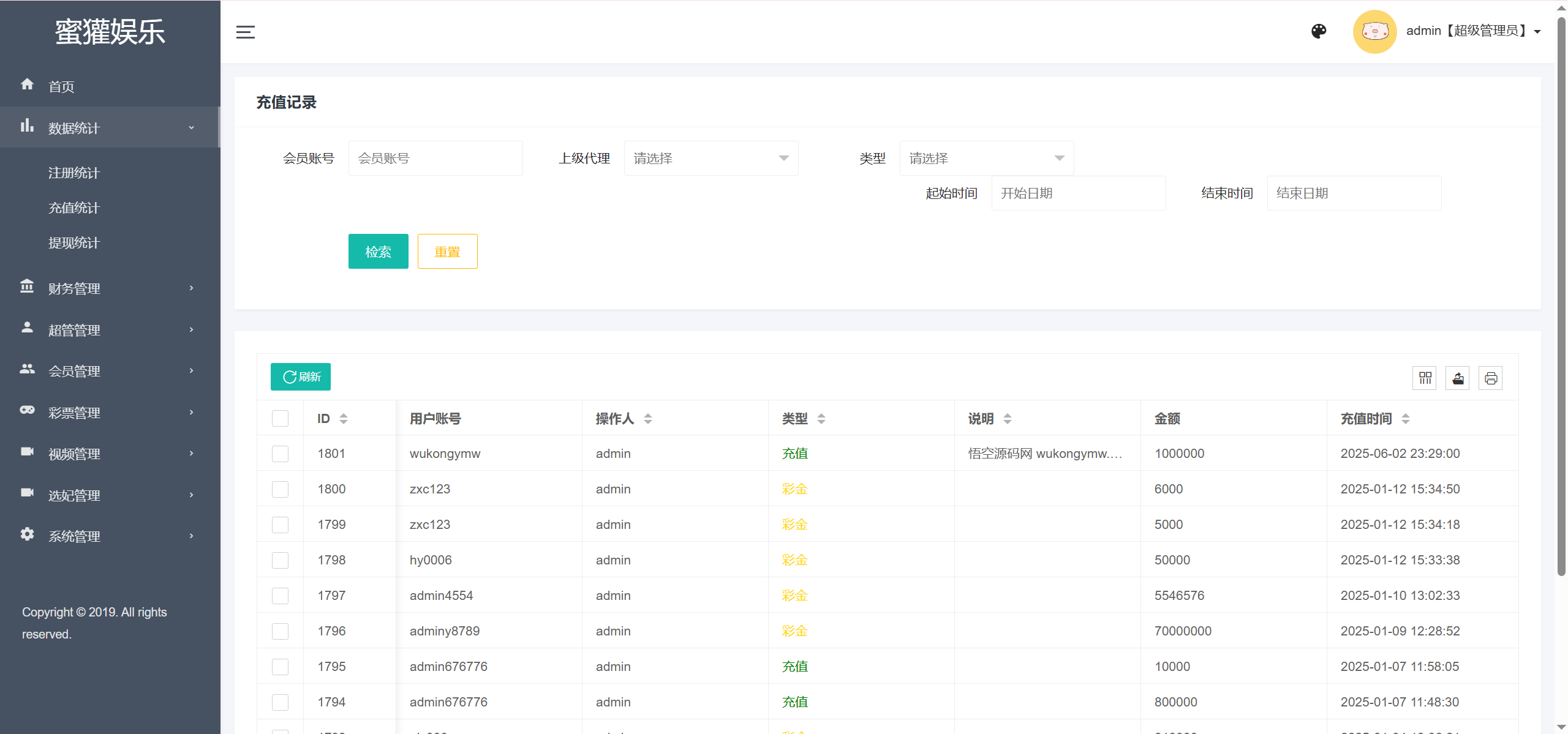Check the row 1801 checkbox
1568x734 pixels.
pos(280,454)
